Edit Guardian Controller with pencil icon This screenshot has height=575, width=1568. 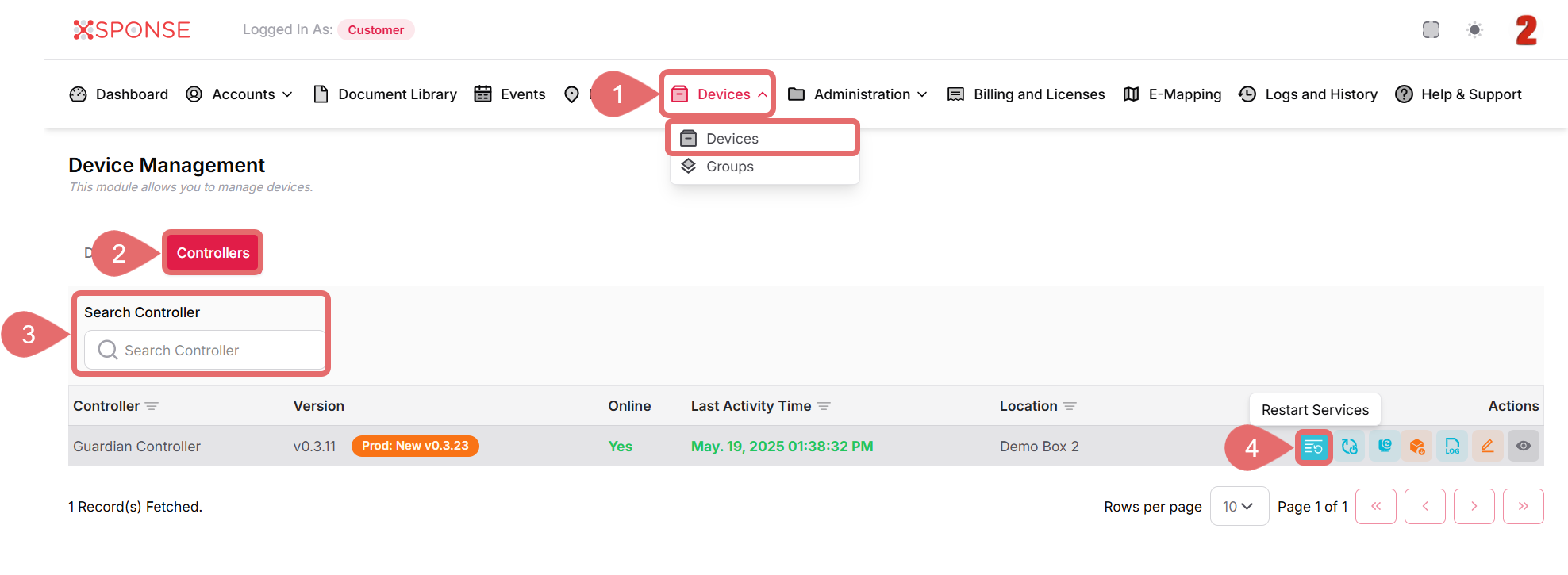[x=1487, y=447]
